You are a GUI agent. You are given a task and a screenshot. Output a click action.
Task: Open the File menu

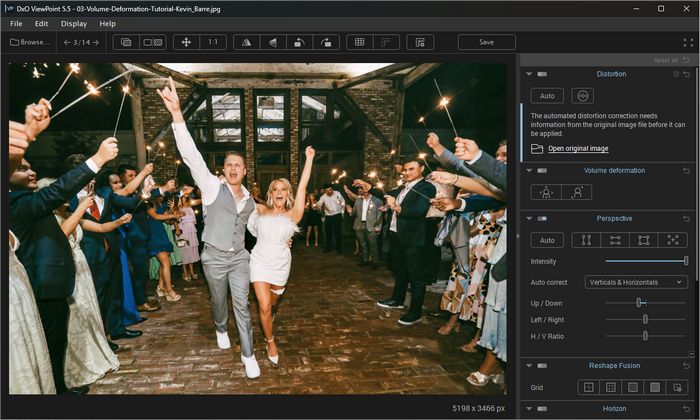[16, 23]
